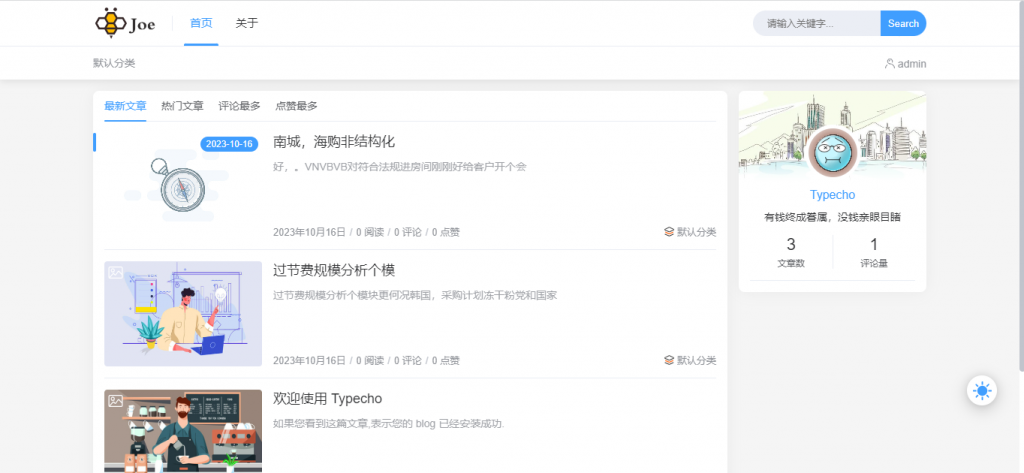Open the 默认分类 category in the subheader
Screen dimensions: 1024x473
114,63
